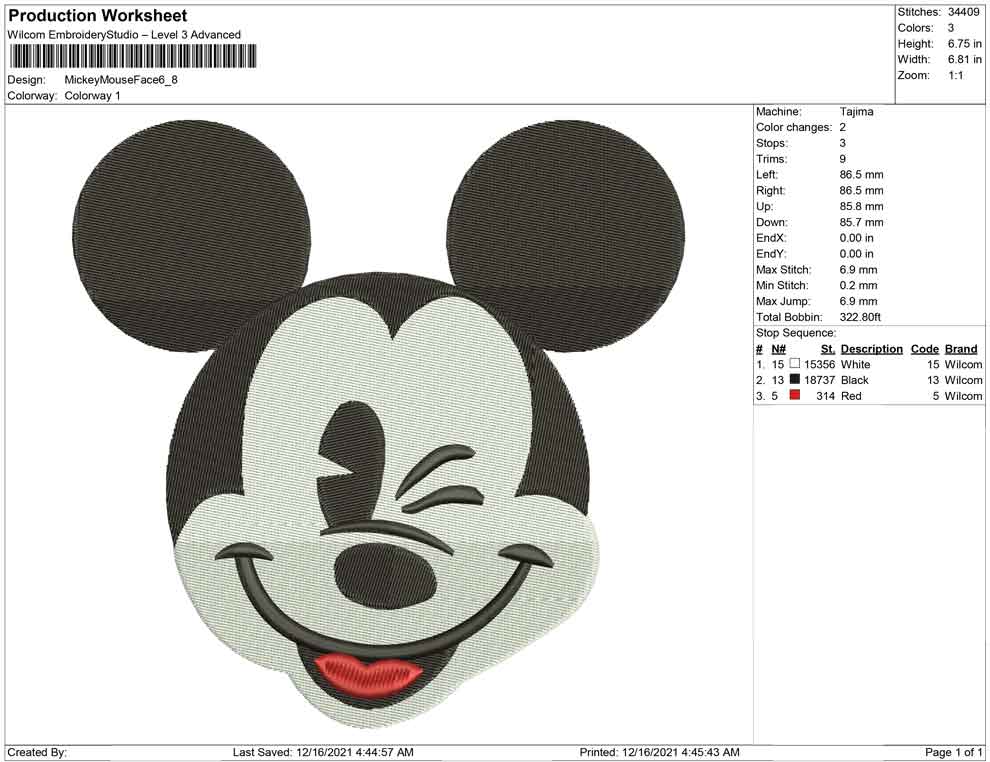Click the black thread color swatch
990x762 pixels.
tap(795, 379)
